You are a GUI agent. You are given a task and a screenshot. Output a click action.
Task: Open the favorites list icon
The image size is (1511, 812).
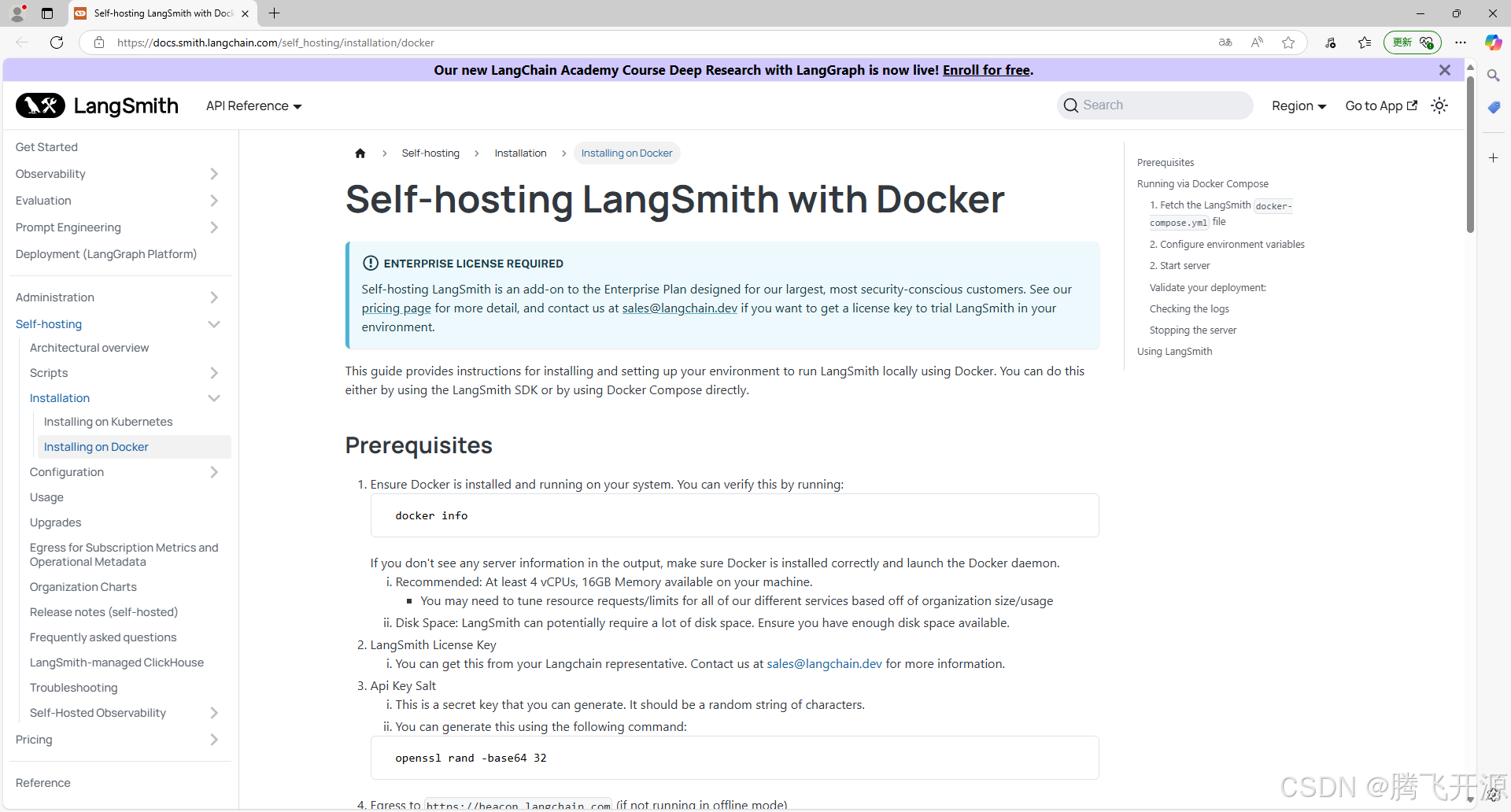click(1365, 42)
